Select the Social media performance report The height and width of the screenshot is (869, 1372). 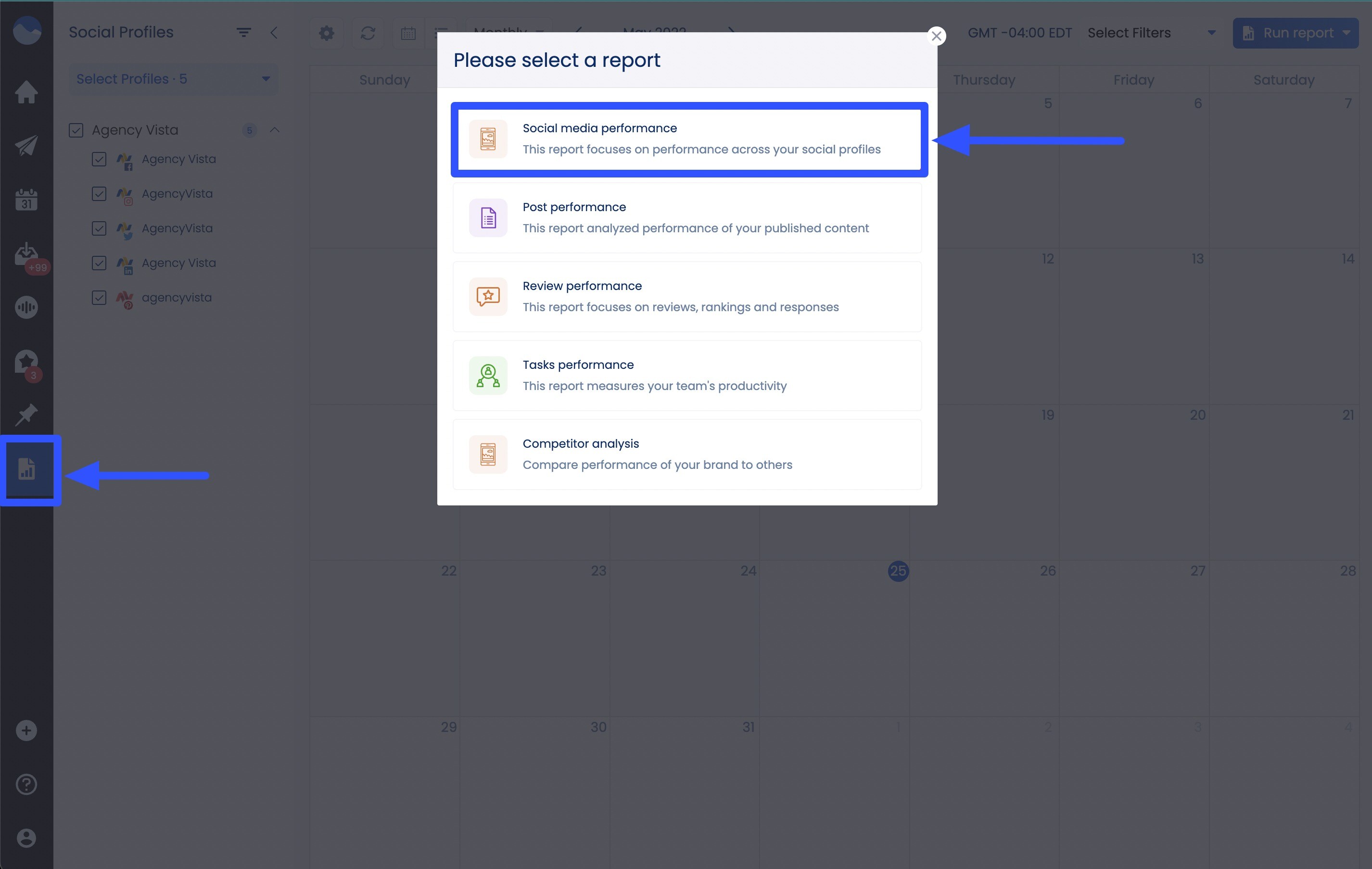688,139
